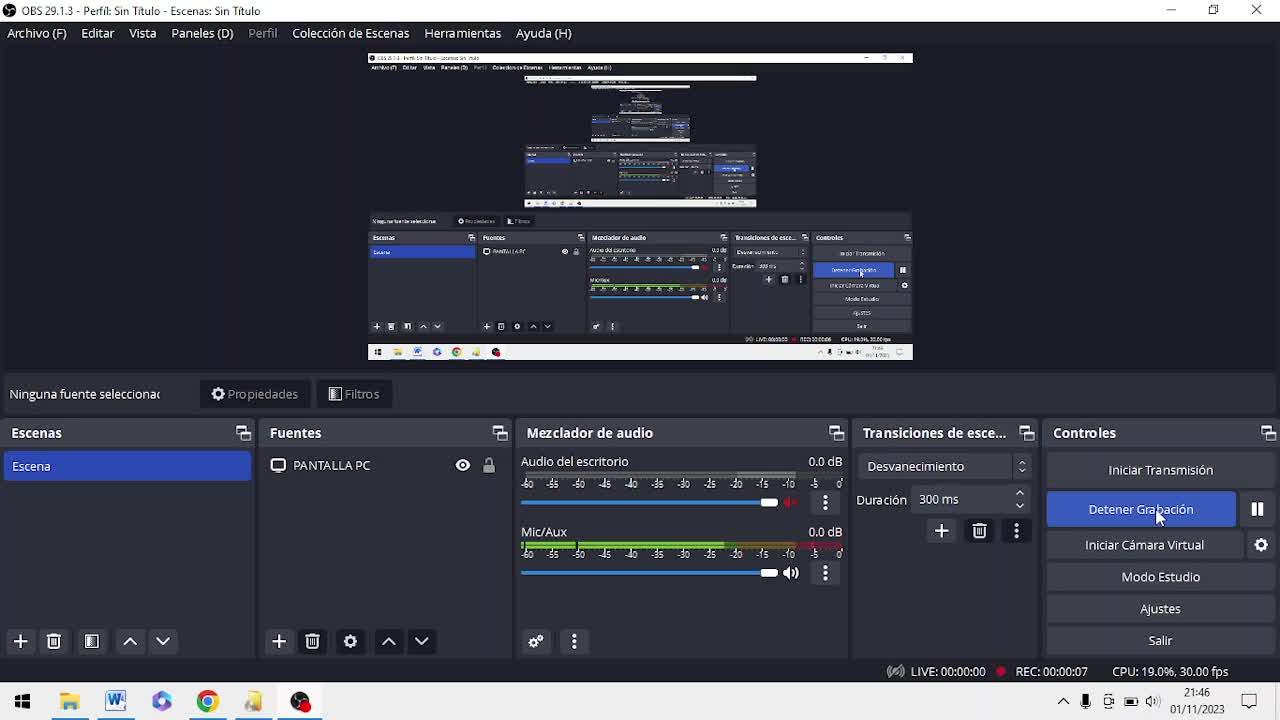1280x720 pixels.
Task: Open the notification center icon
Action: click(1249, 701)
